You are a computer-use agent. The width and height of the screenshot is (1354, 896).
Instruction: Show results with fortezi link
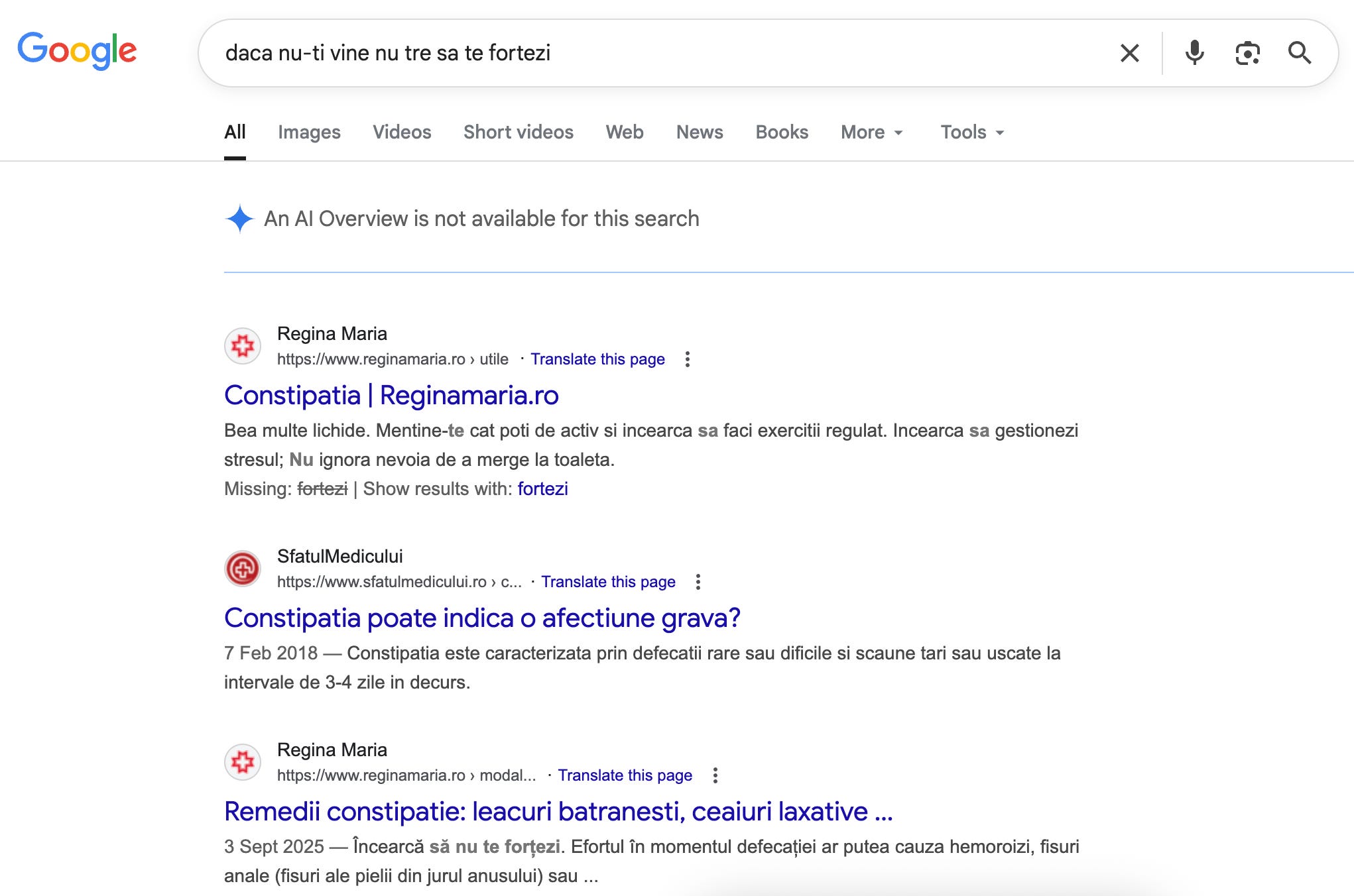(x=542, y=489)
